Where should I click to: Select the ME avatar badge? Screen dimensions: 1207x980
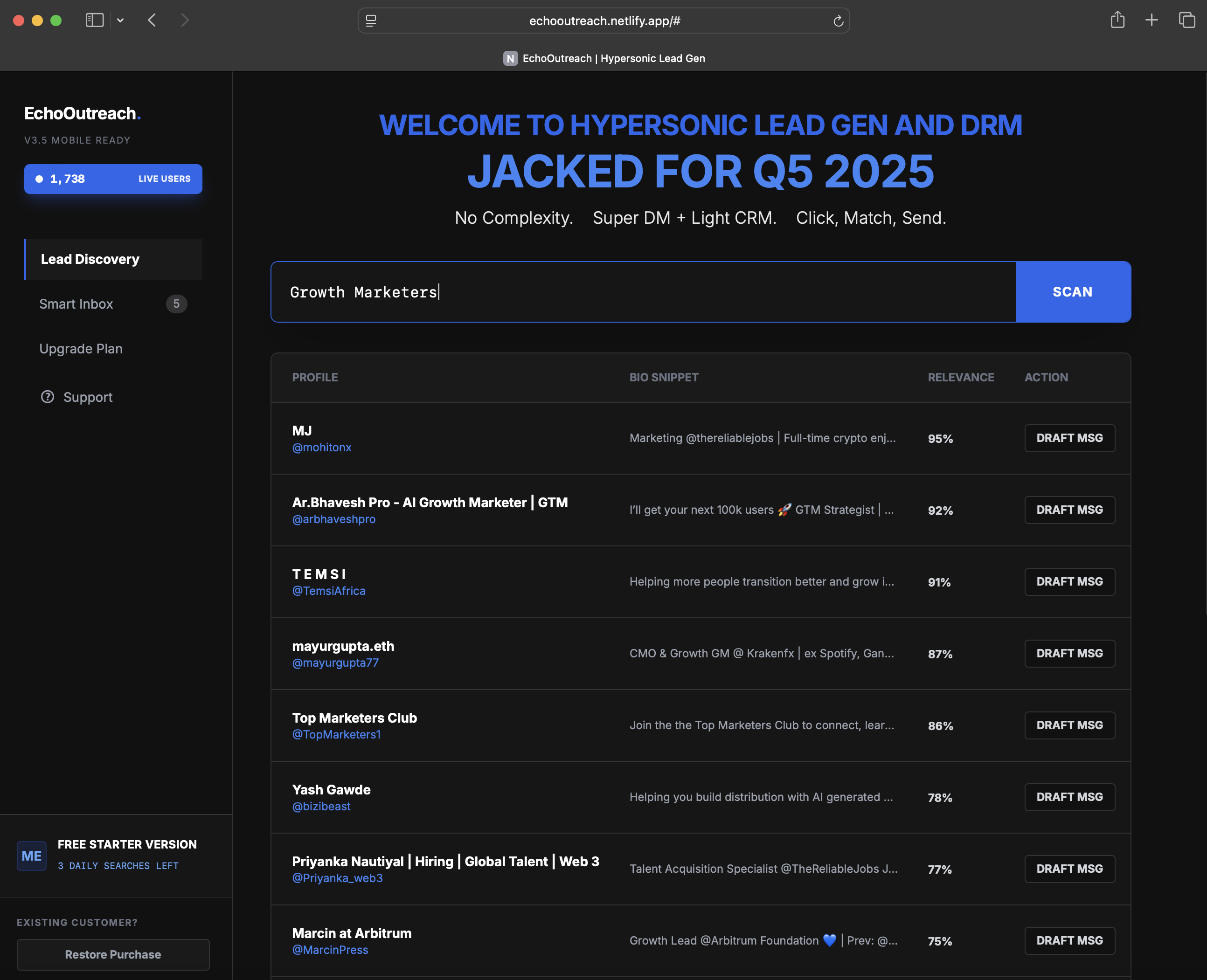pos(32,856)
